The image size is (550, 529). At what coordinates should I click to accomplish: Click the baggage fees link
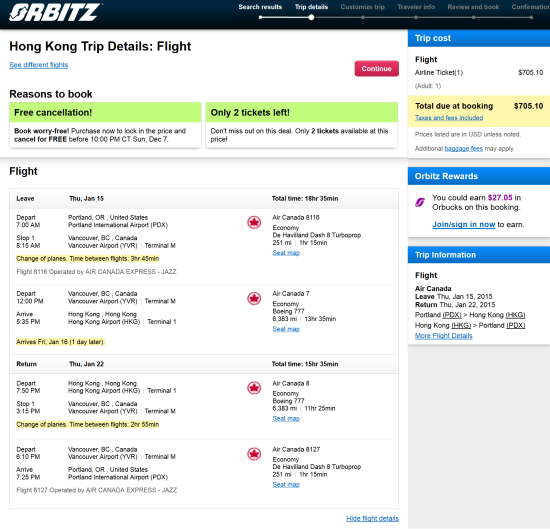click(464, 149)
